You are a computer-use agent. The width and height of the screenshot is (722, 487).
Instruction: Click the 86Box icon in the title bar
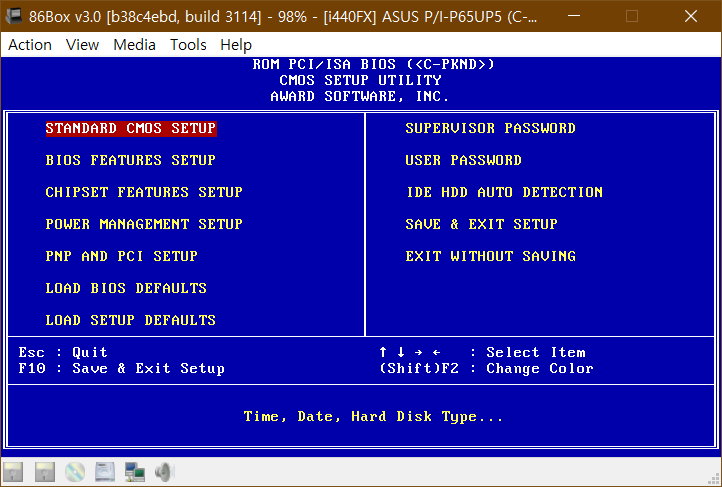click(14, 16)
